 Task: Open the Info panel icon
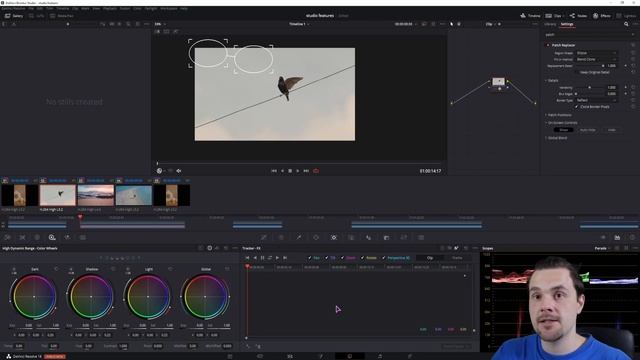click(x=632, y=237)
